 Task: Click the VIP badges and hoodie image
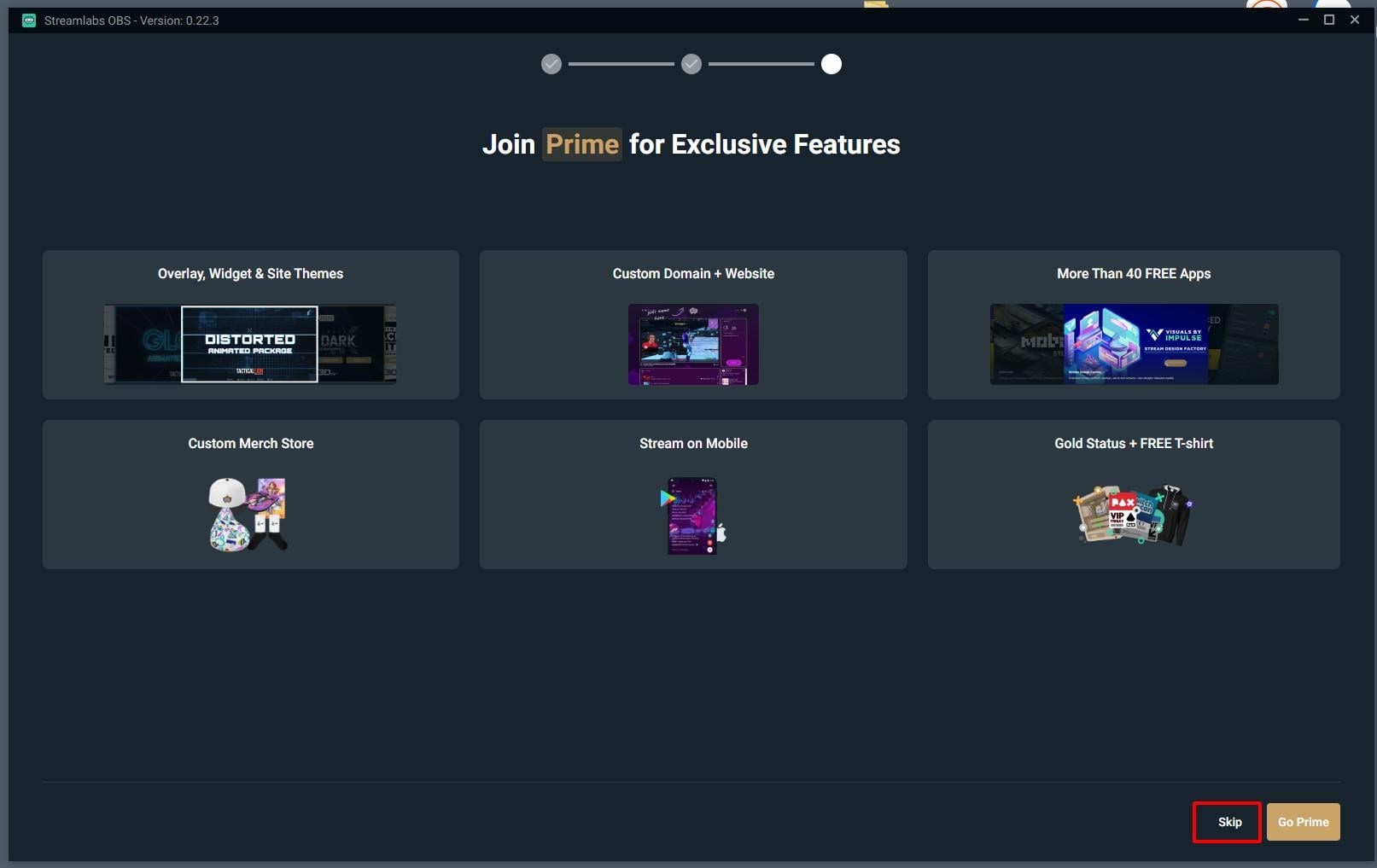[1133, 515]
